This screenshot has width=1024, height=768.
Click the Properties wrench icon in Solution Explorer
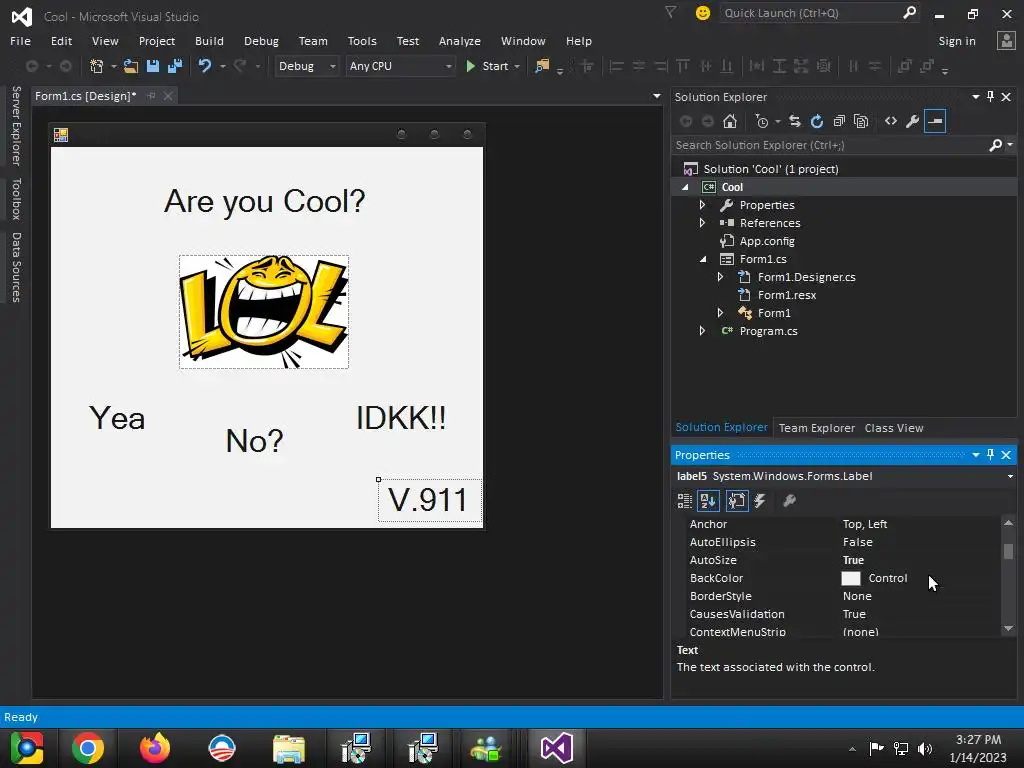(x=913, y=121)
